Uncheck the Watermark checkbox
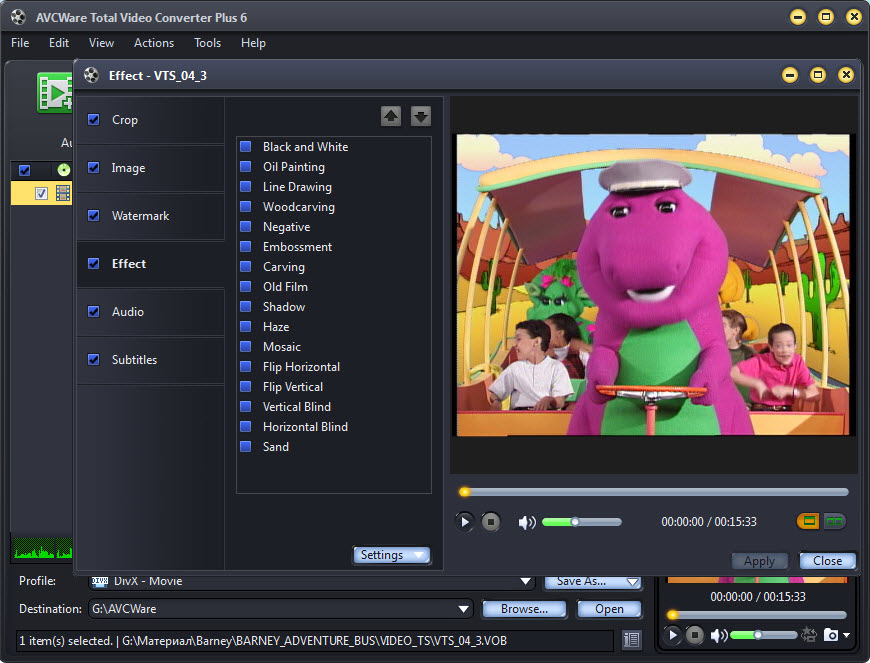The width and height of the screenshot is (870, 663). [93, 216]
